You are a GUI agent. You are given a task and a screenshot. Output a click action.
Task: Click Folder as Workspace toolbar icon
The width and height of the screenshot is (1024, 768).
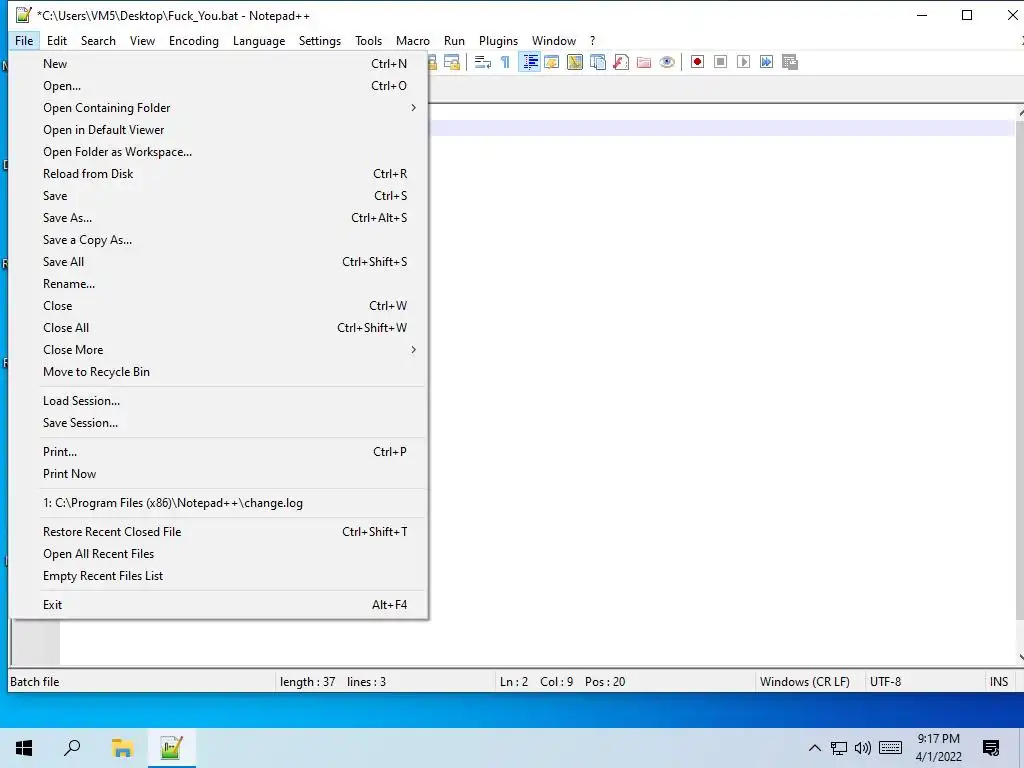[644, 62]
